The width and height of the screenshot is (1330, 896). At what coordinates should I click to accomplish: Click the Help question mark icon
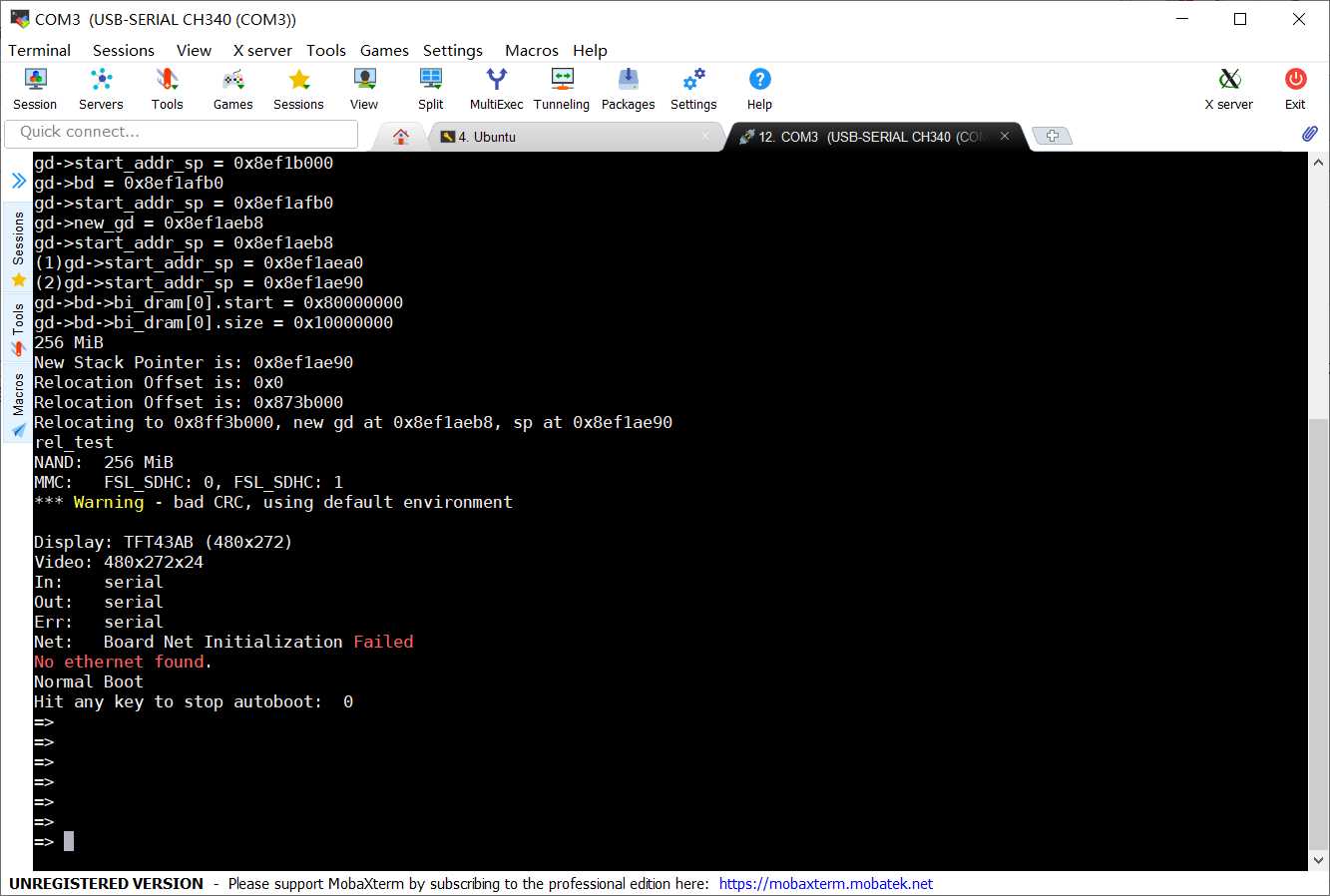[x=759, y=88]
